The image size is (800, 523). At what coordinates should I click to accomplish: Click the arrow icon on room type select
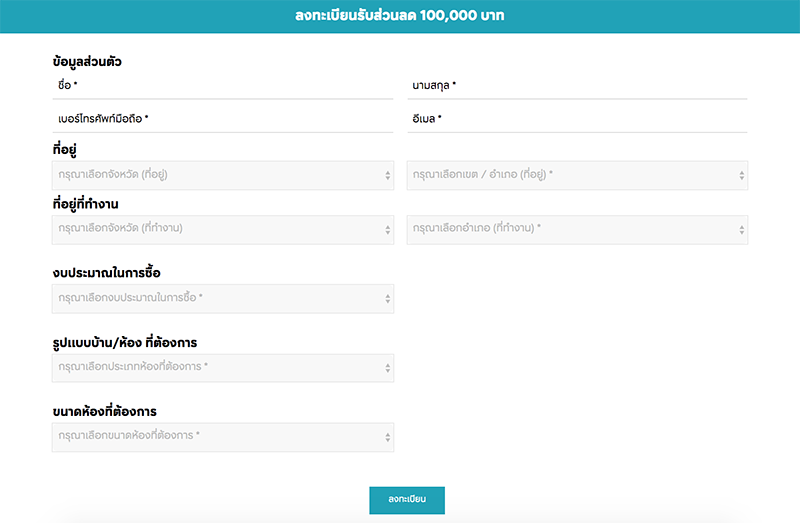(x=388, y=369)
